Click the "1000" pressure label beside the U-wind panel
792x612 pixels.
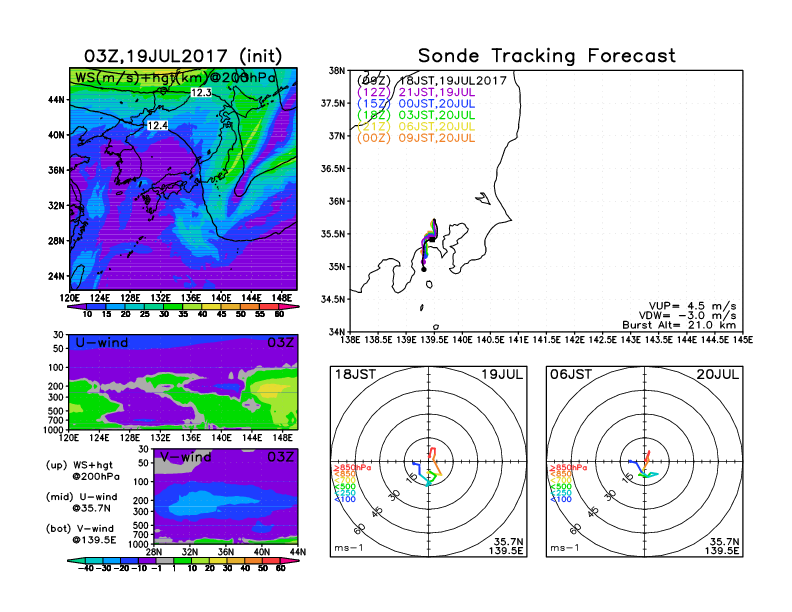[x=54, y=430]
